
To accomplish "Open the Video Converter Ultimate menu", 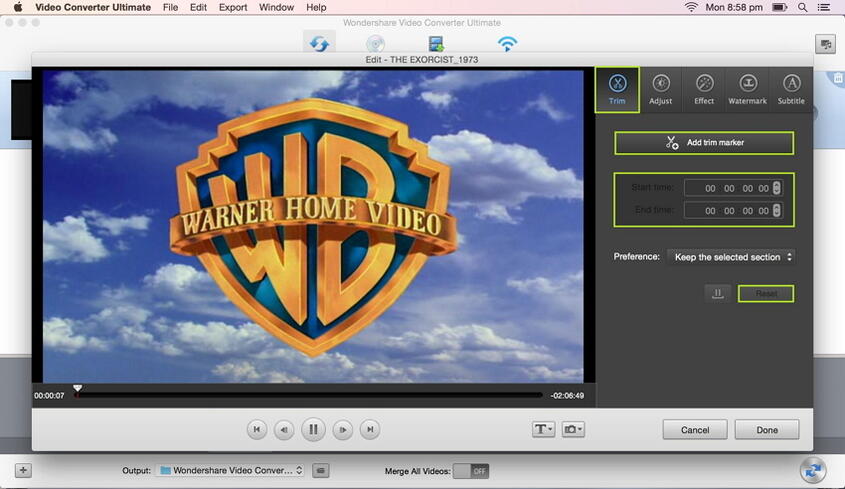I will 93,7.
